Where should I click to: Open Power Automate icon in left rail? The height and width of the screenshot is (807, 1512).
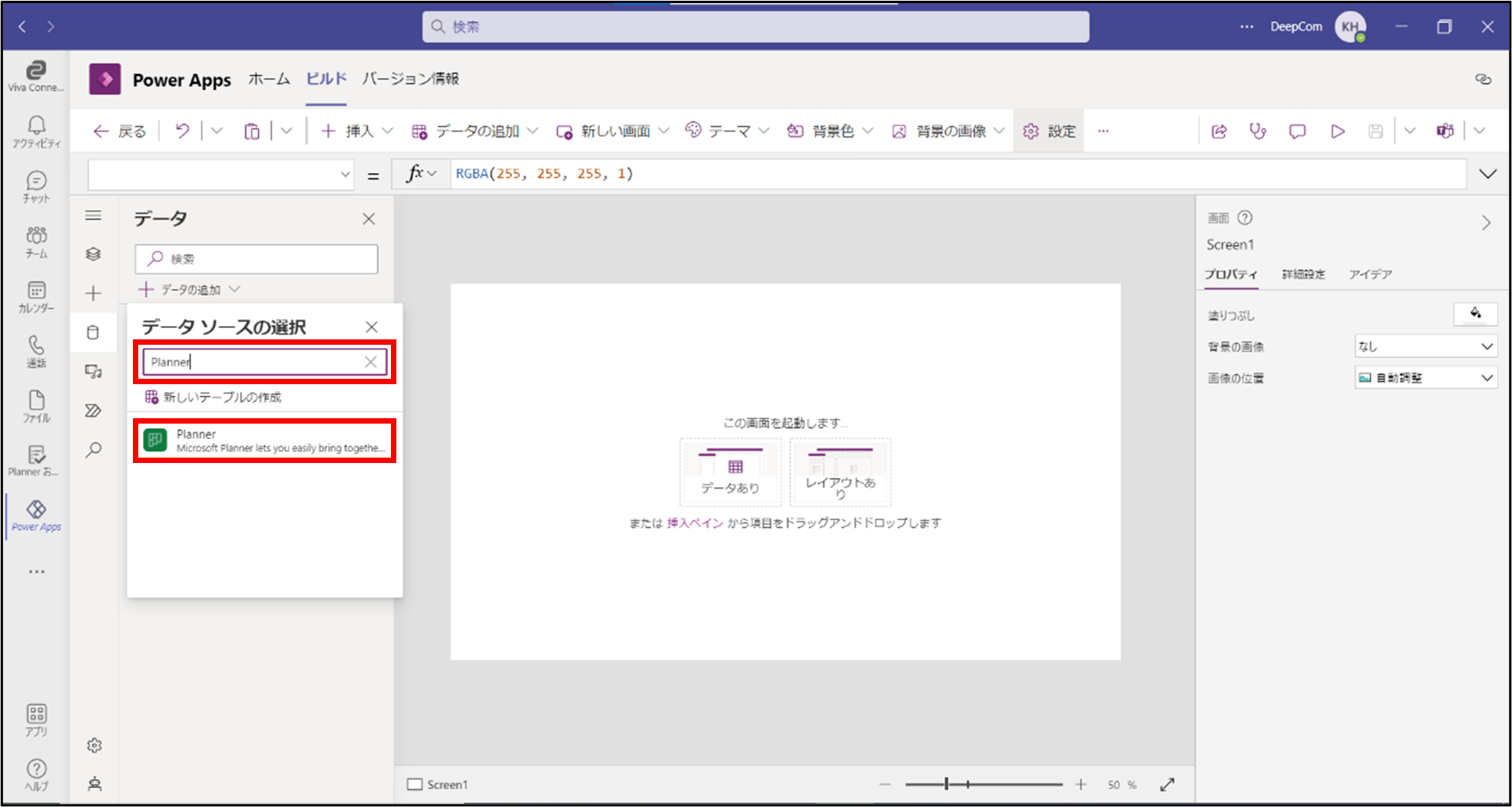tap(93, 410)
